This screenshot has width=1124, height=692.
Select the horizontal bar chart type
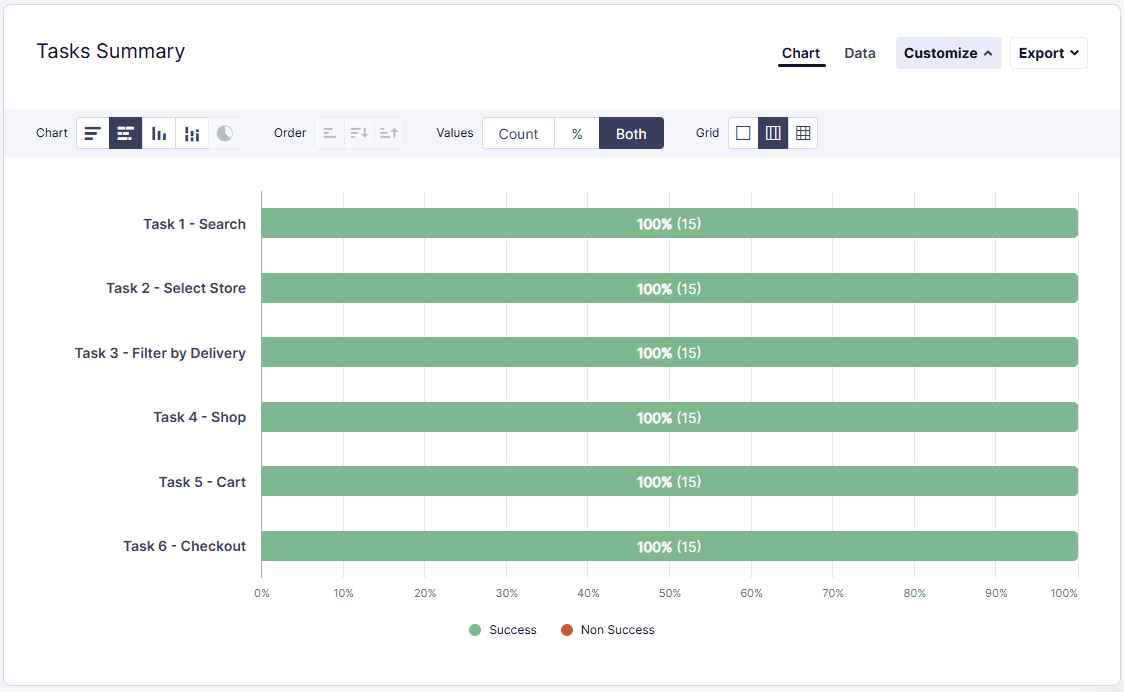(92, 133)
